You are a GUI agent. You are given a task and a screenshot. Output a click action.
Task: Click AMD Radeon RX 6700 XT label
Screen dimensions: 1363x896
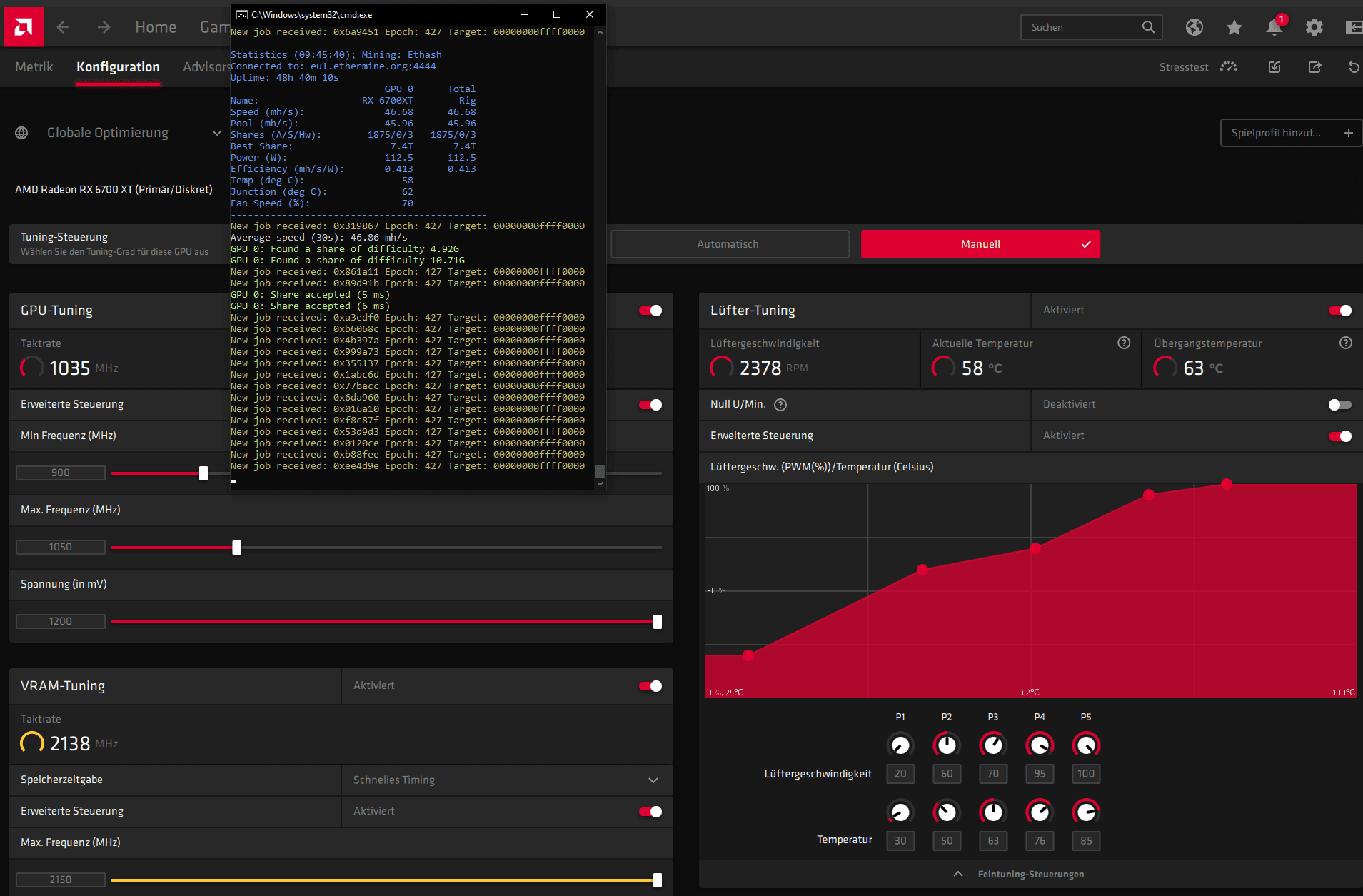114,189
